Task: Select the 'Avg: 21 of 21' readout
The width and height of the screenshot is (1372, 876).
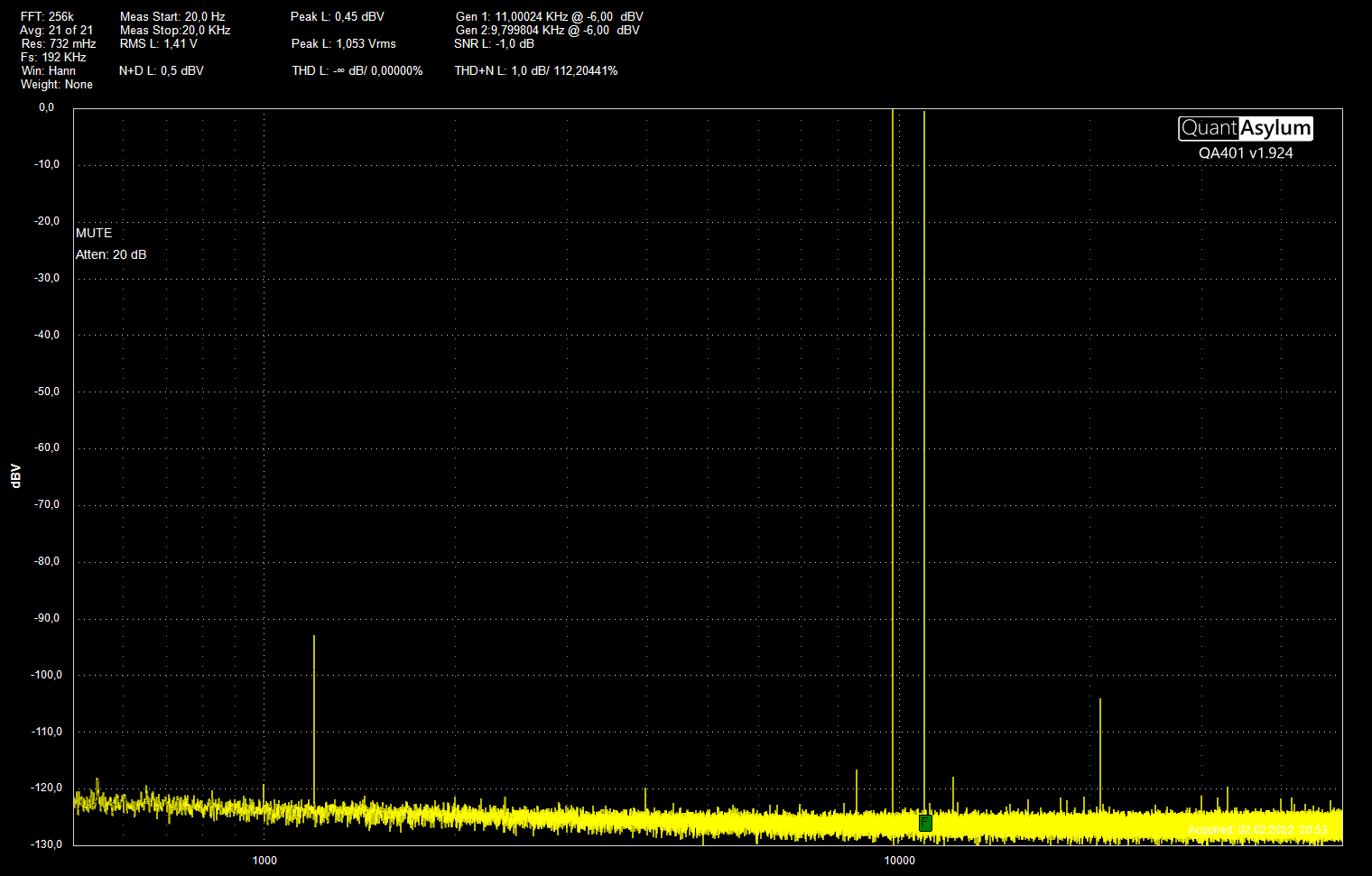Action: [56, 31]
